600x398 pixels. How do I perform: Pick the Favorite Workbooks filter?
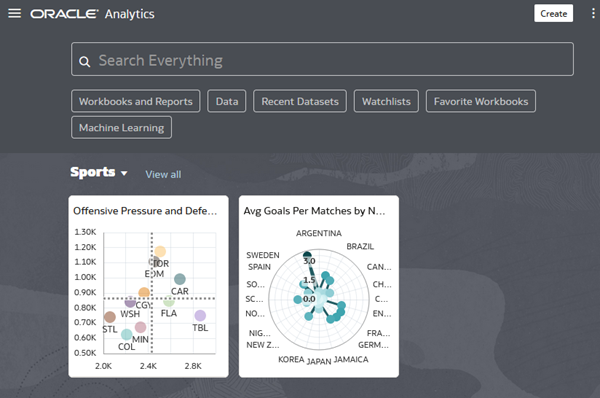pyautogui.click(x=481, y=101)
